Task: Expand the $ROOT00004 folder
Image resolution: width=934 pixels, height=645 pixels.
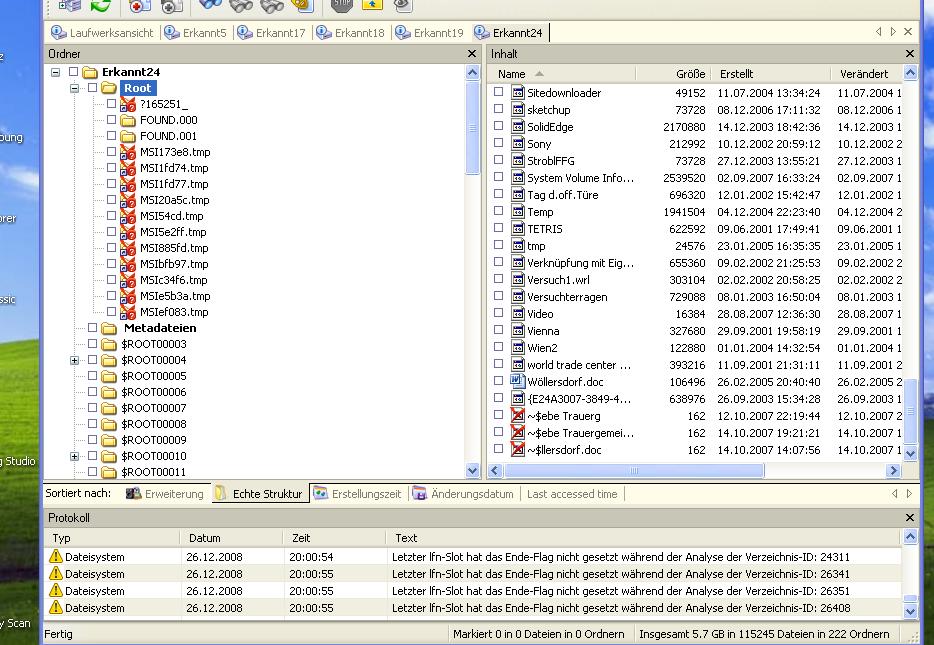Action: point(74,360)
